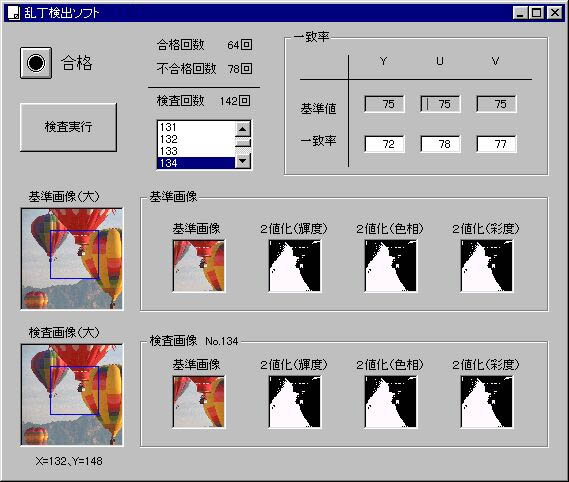The height and width of the screenshot is (482, 569).
Task: Click reference 2値化(輝度) binary thumbnail
Action: (x=295, y=266)
